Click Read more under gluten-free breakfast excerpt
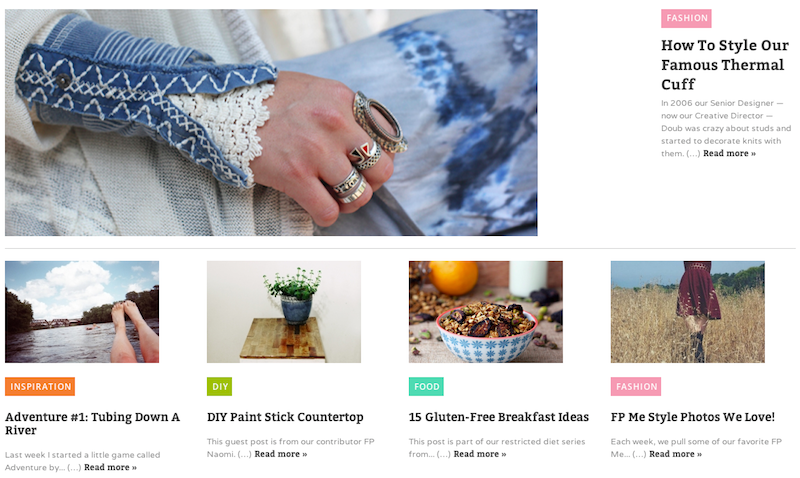Image resolution: width=800 pixels, height=478 pixels. [480, 454]
